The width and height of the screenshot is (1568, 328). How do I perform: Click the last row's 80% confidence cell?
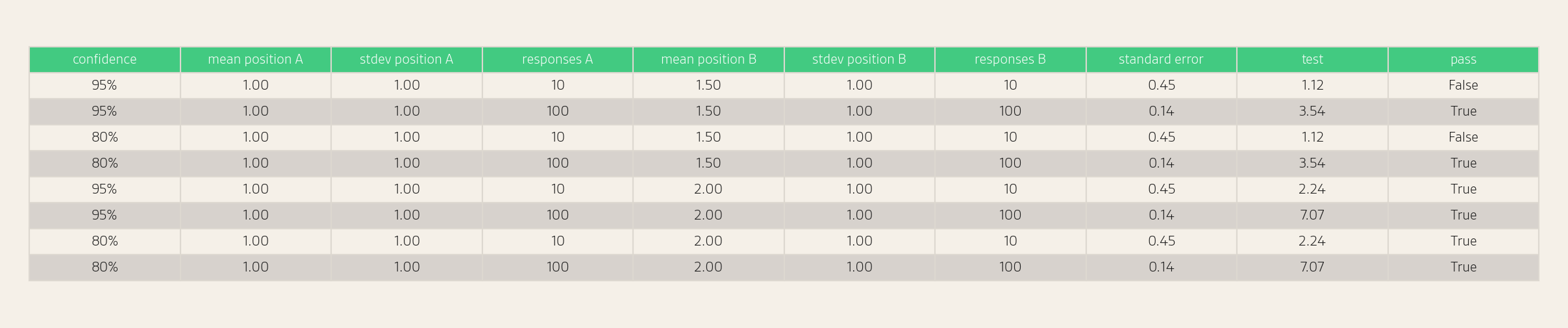(105, 268)
